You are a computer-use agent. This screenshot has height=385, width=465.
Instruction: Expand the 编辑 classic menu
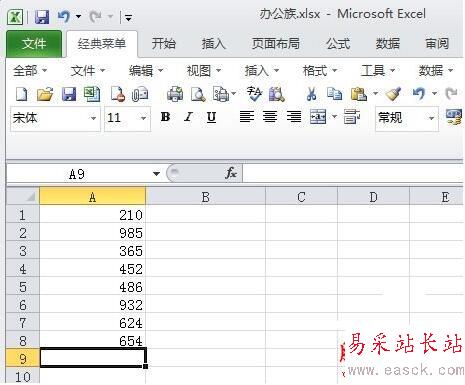pyautogui.click(x=146, y=71)
